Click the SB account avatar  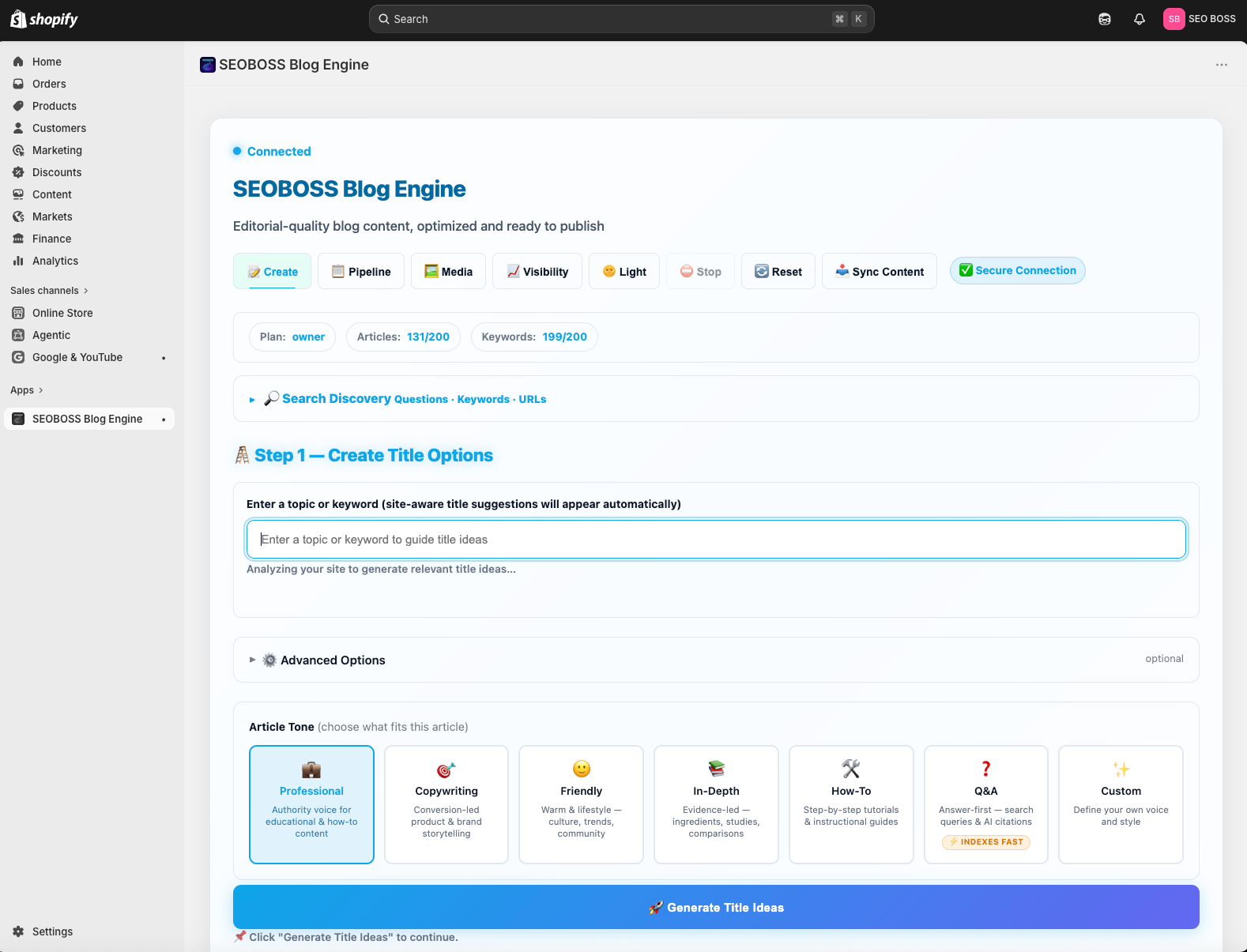1174,19
